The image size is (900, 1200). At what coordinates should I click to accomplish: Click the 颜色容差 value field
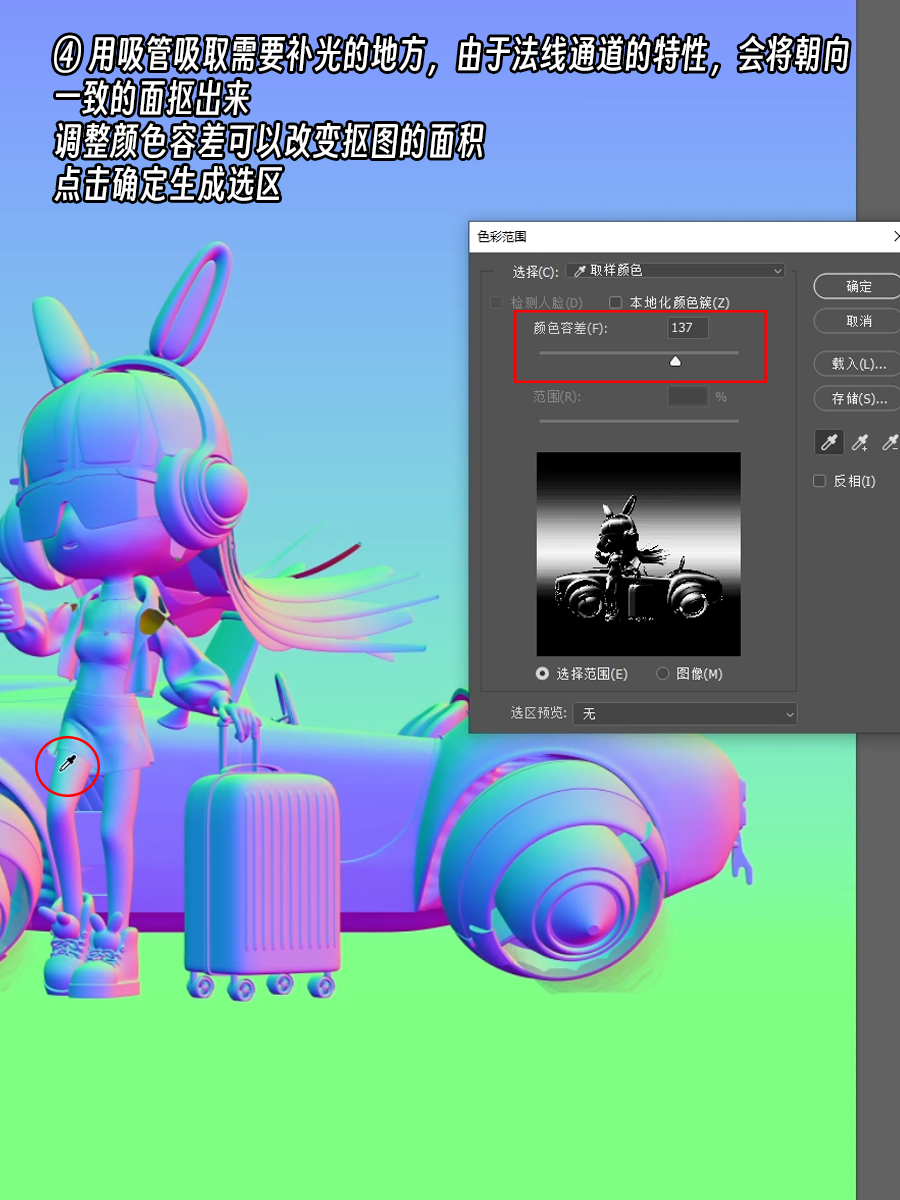(688, 328)
